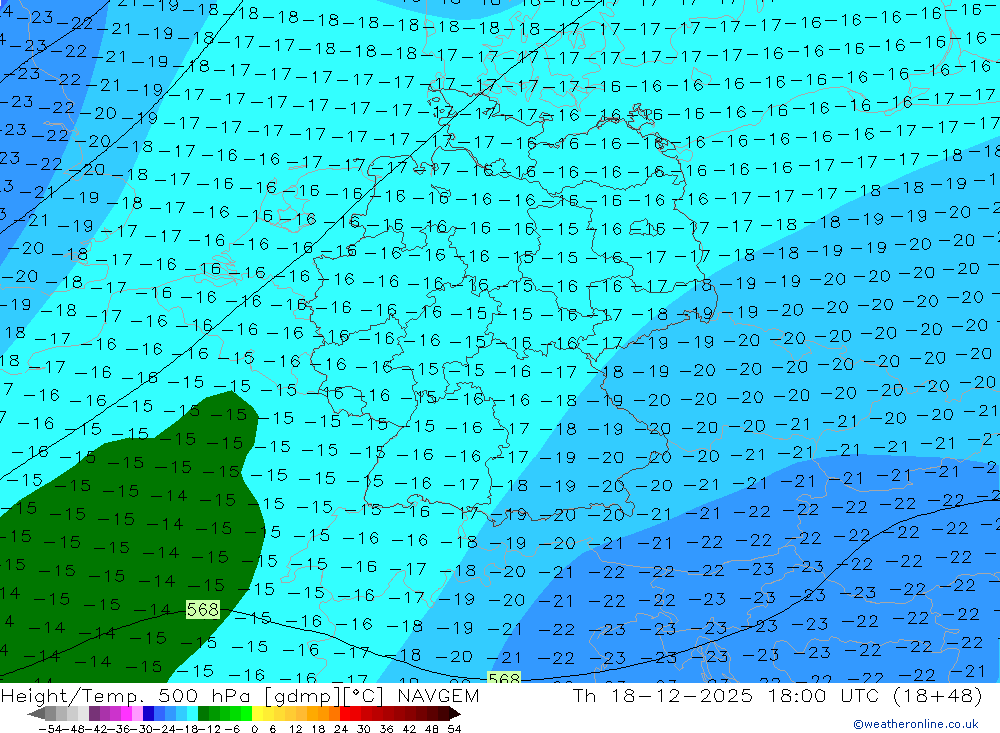Click the dark green swatch of the temperature scale

203,713
